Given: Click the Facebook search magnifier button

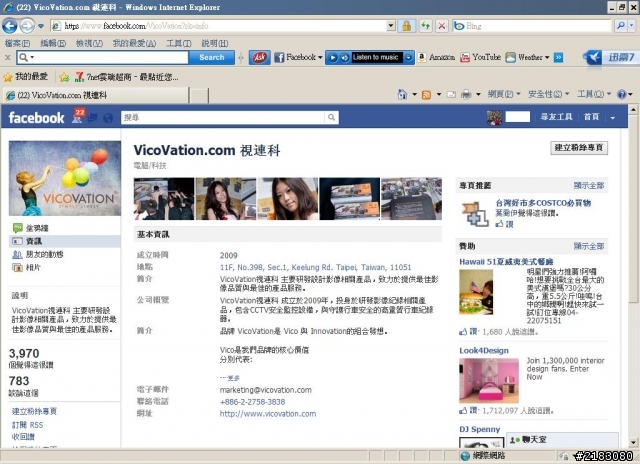Looking at the screenshot, I should tap(331, 118).
